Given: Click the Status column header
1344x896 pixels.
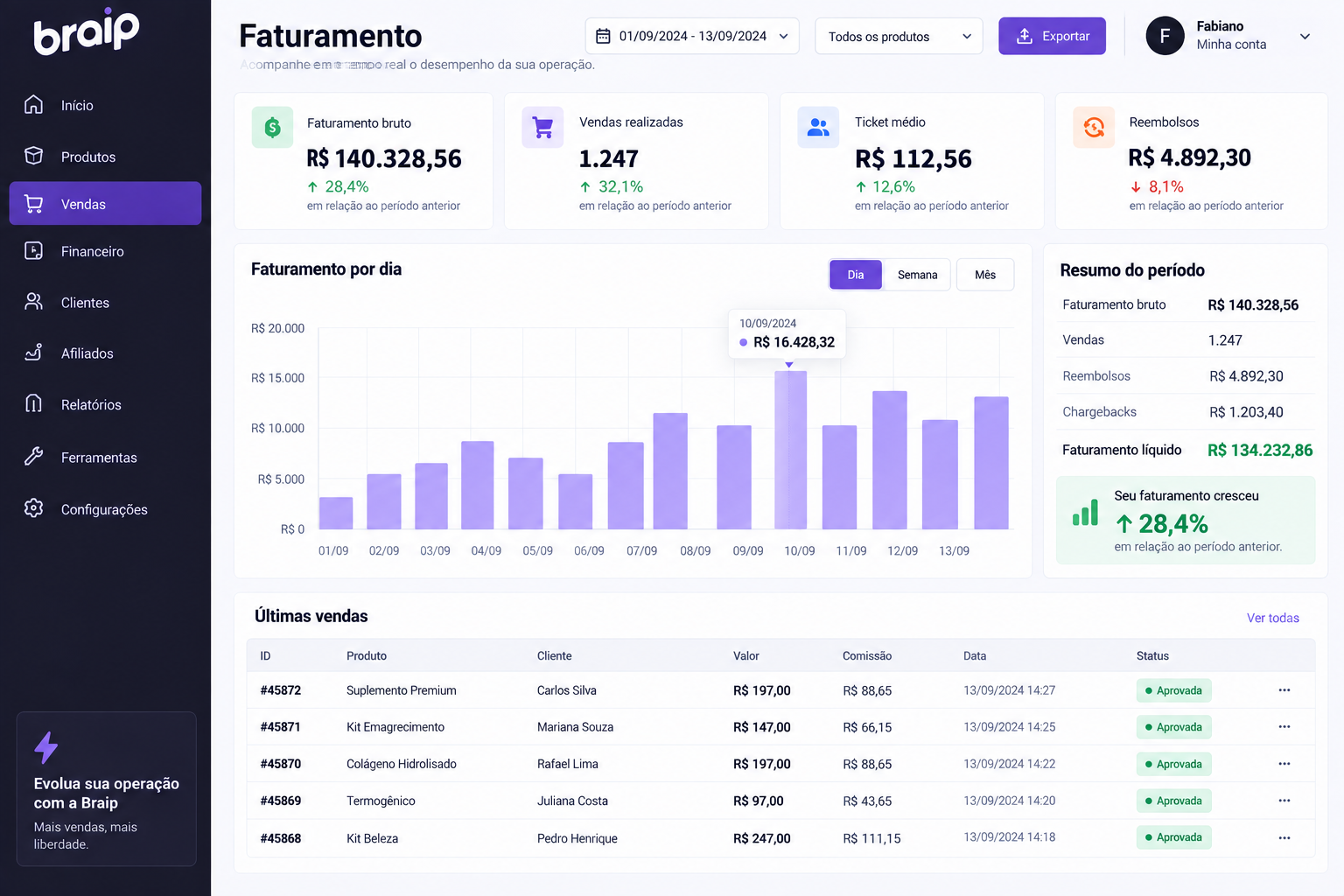Looking at the screenshot, I should point(1152,655).
